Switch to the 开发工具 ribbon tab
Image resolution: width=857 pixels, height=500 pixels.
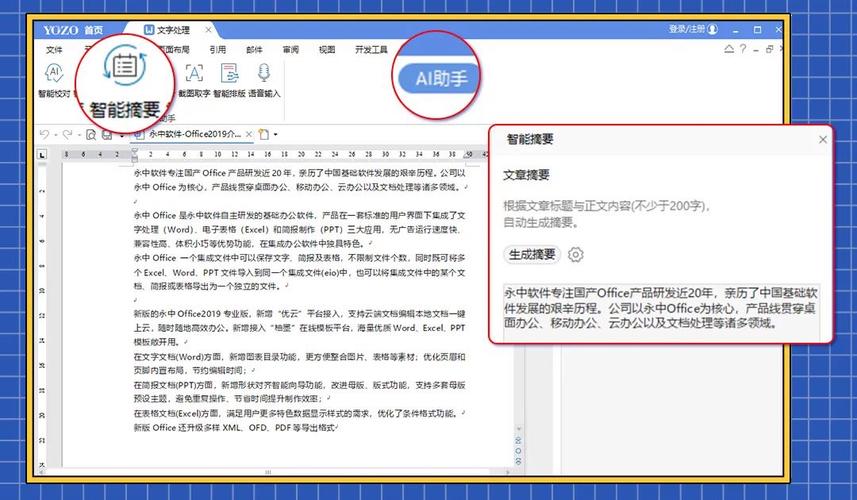(371, 50)
